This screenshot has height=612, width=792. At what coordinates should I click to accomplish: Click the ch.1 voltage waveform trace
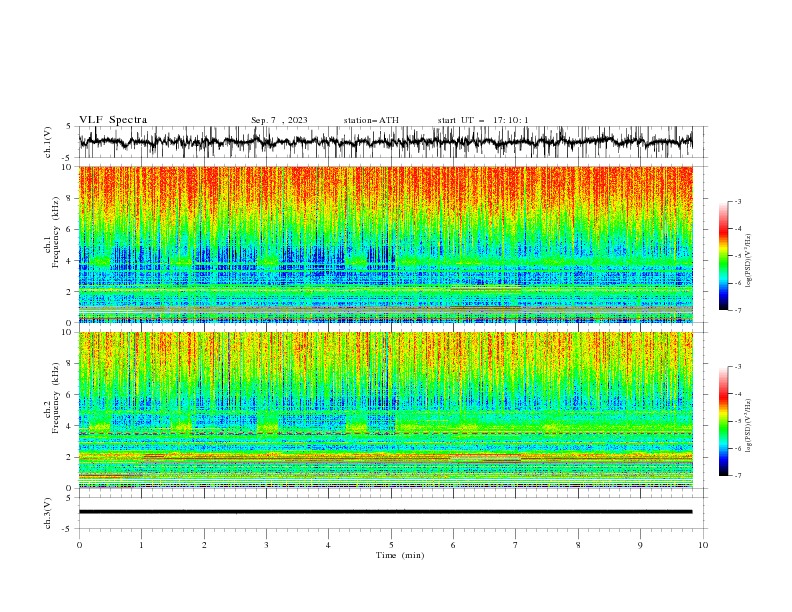click(x=386, y=142)
